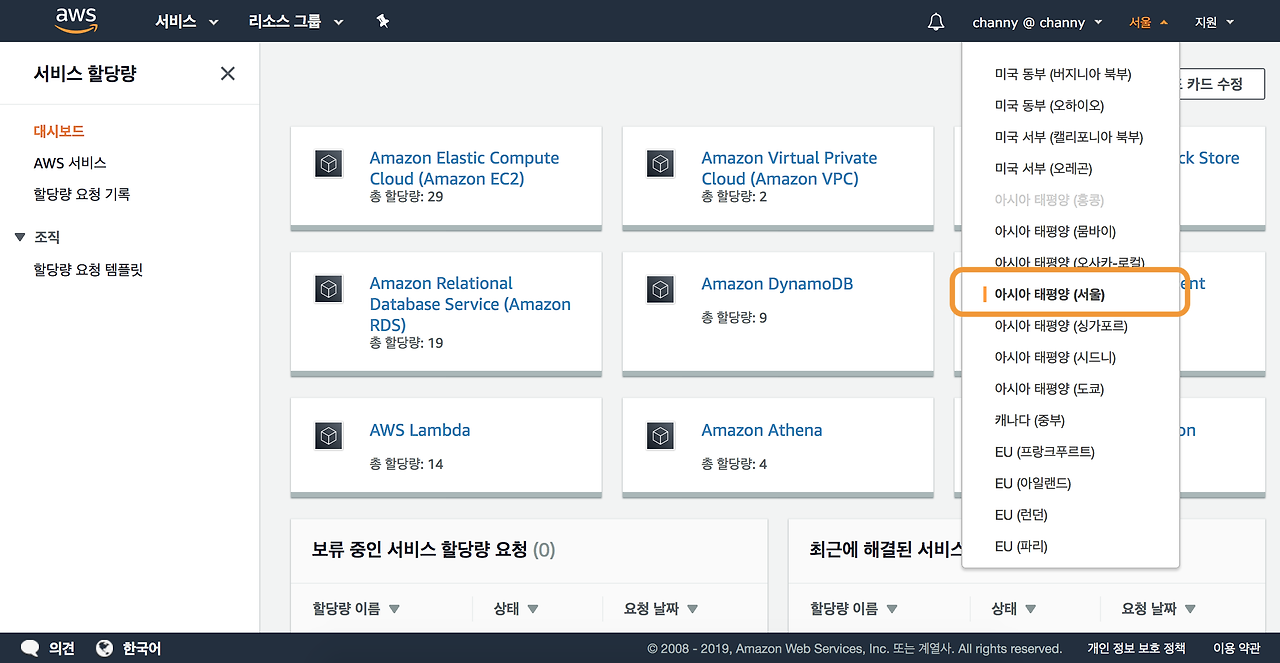The height and width of the screenshot is (663, 1280).
Task: Sort resolved requests by 요청 날짜 column
Action: pyautogui.click(x=1159, y=608)
